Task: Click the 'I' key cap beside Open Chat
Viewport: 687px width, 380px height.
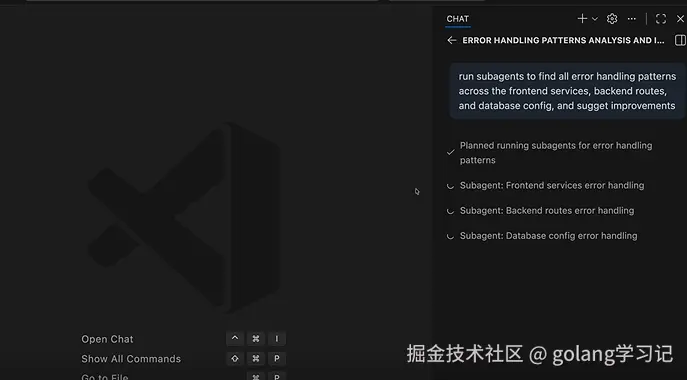Action: [276, 339]
